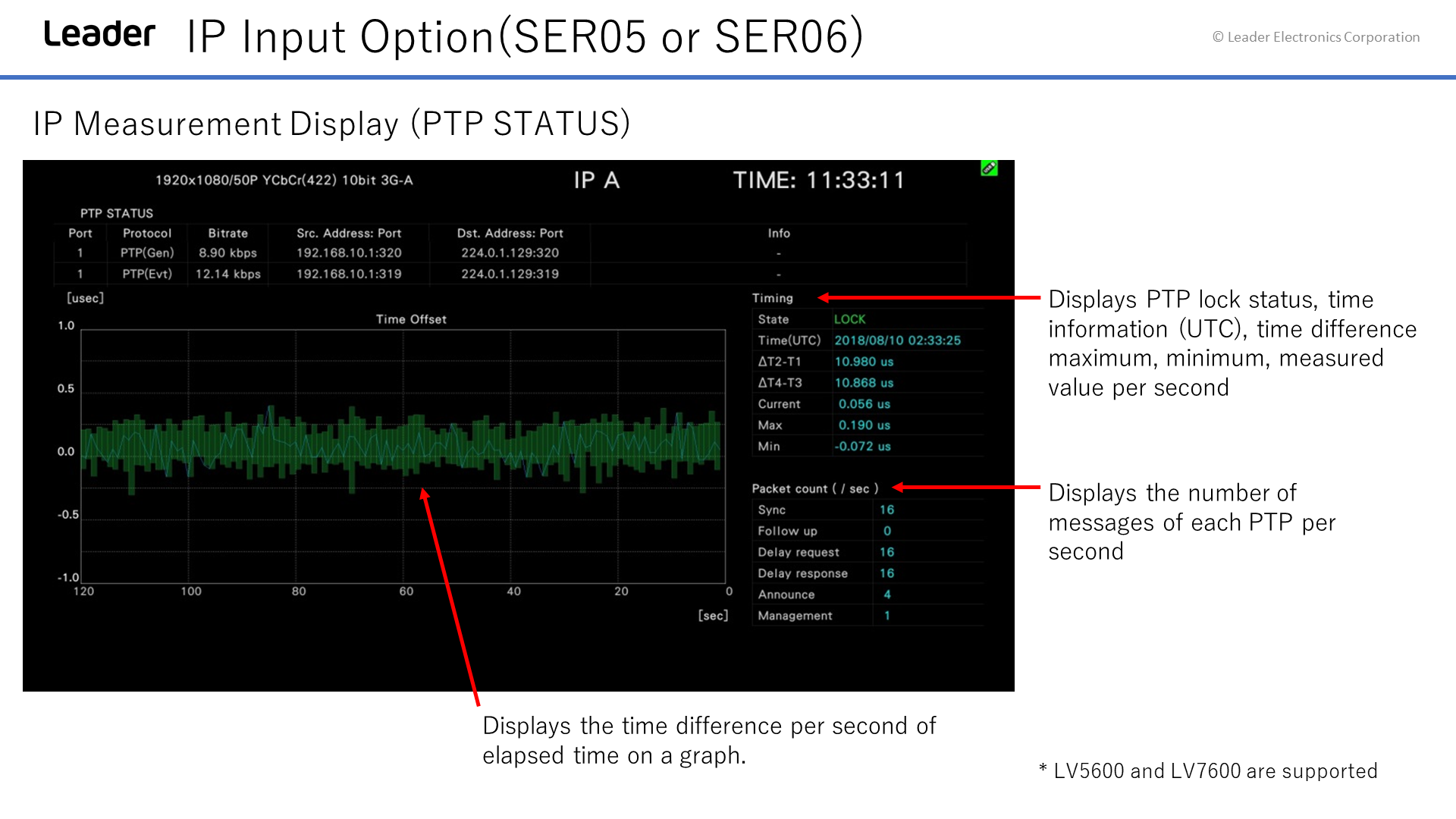Screen dimensions: 1456x819
Task: Click the 8.90 kbps bitrate value
Action: click(228, 253)
